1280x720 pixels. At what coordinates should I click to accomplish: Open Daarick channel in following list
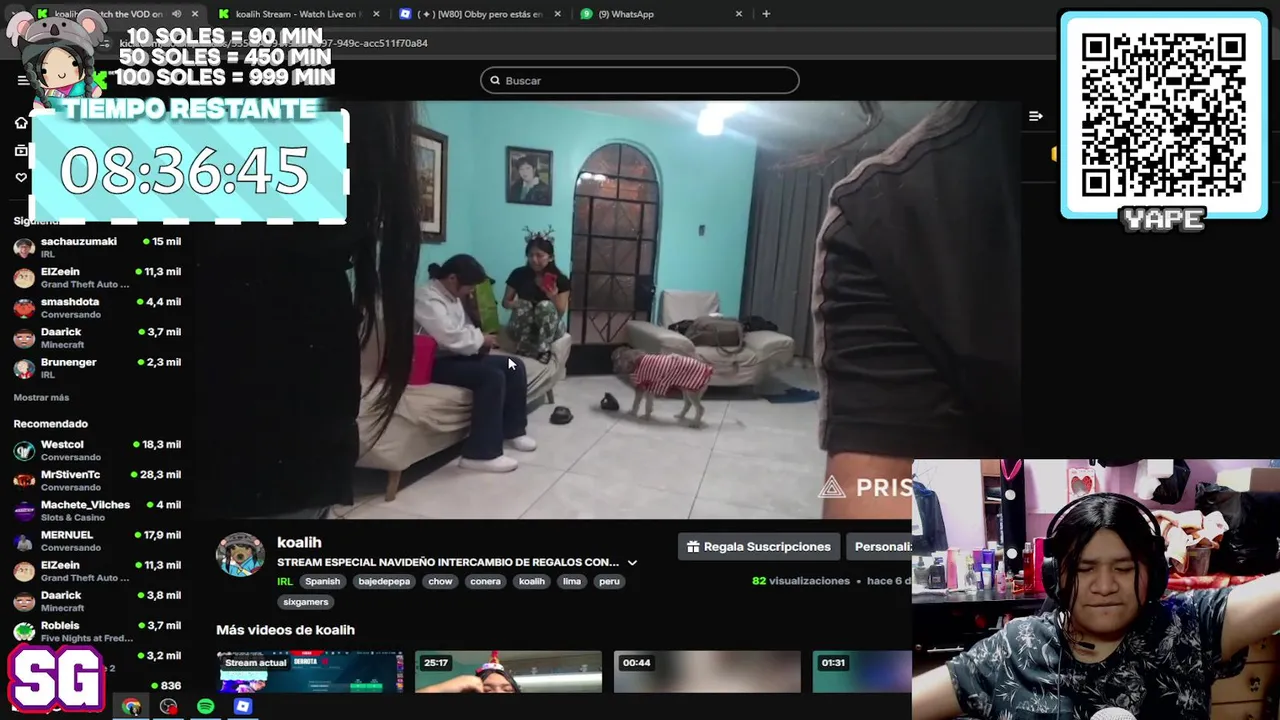click(97, 337)
